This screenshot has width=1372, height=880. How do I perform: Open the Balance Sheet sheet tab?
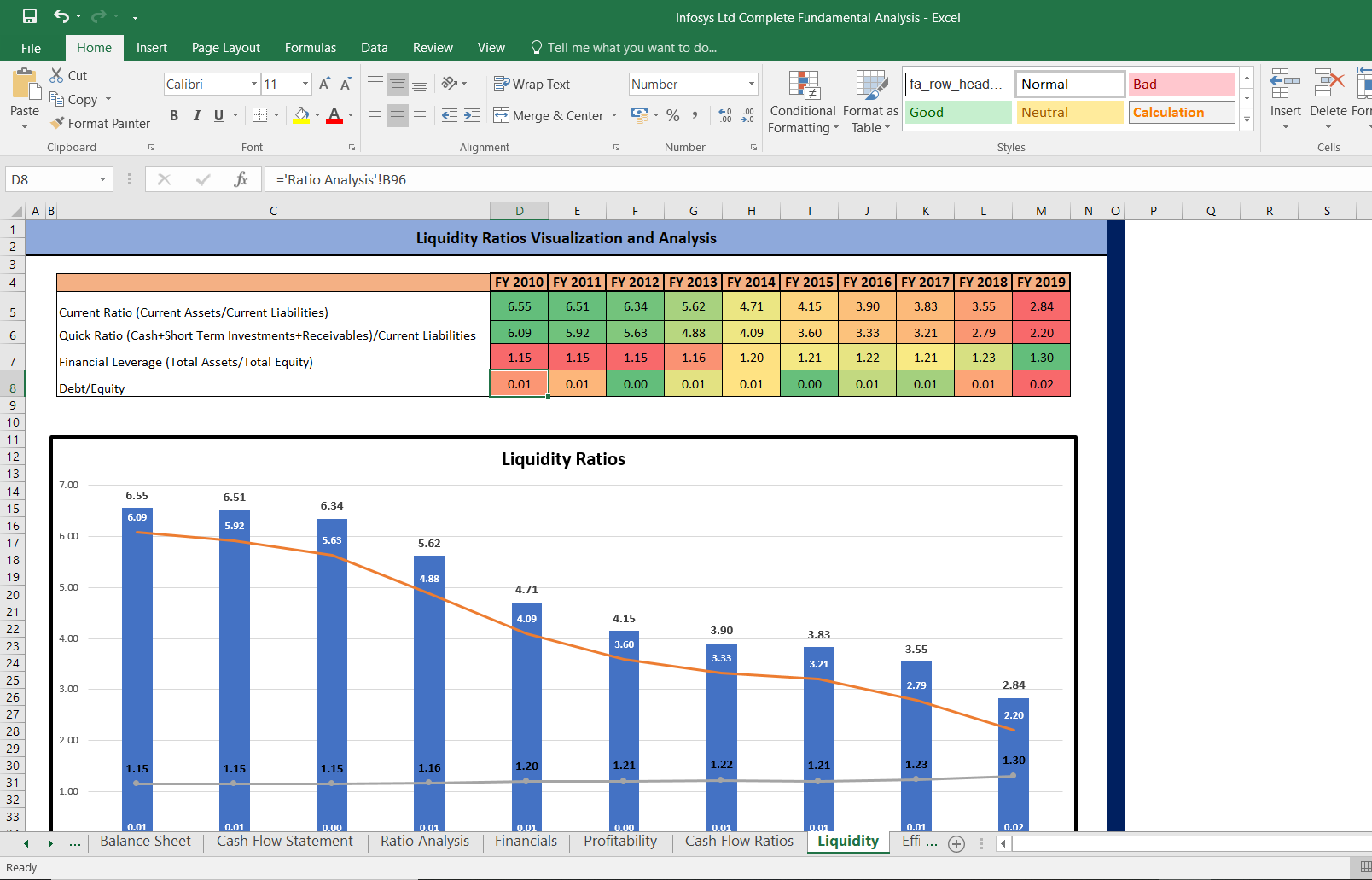click(x=146, y=842)
